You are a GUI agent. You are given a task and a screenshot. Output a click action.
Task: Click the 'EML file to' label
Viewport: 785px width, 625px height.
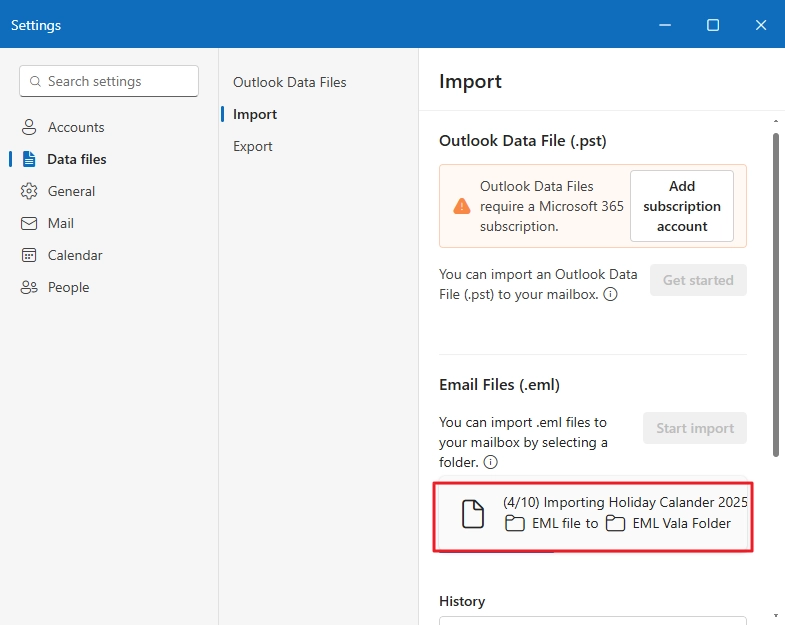coord(565,523)
